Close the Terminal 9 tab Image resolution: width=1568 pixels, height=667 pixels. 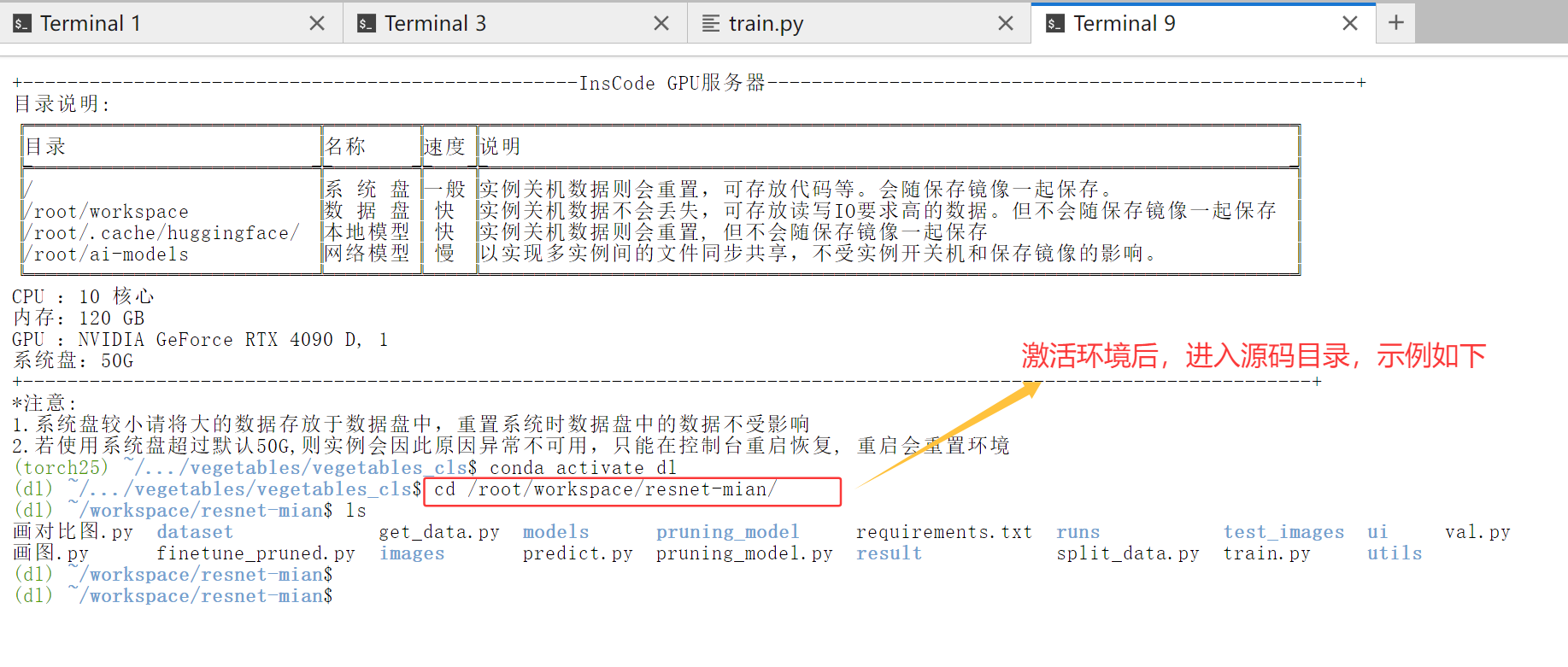1350,24
